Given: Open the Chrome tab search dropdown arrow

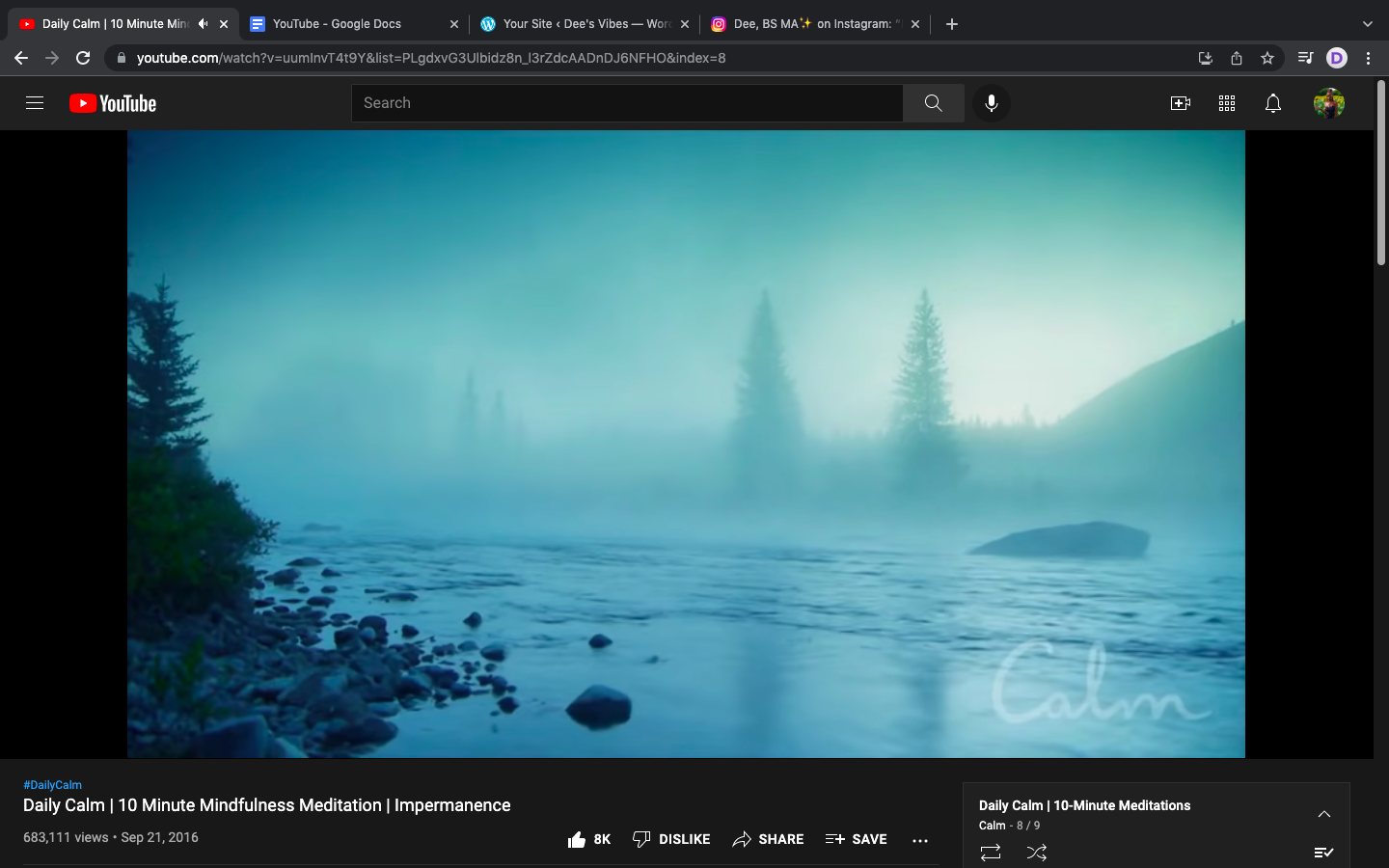Looking at the screenshot, I should tap(1367, 24).
